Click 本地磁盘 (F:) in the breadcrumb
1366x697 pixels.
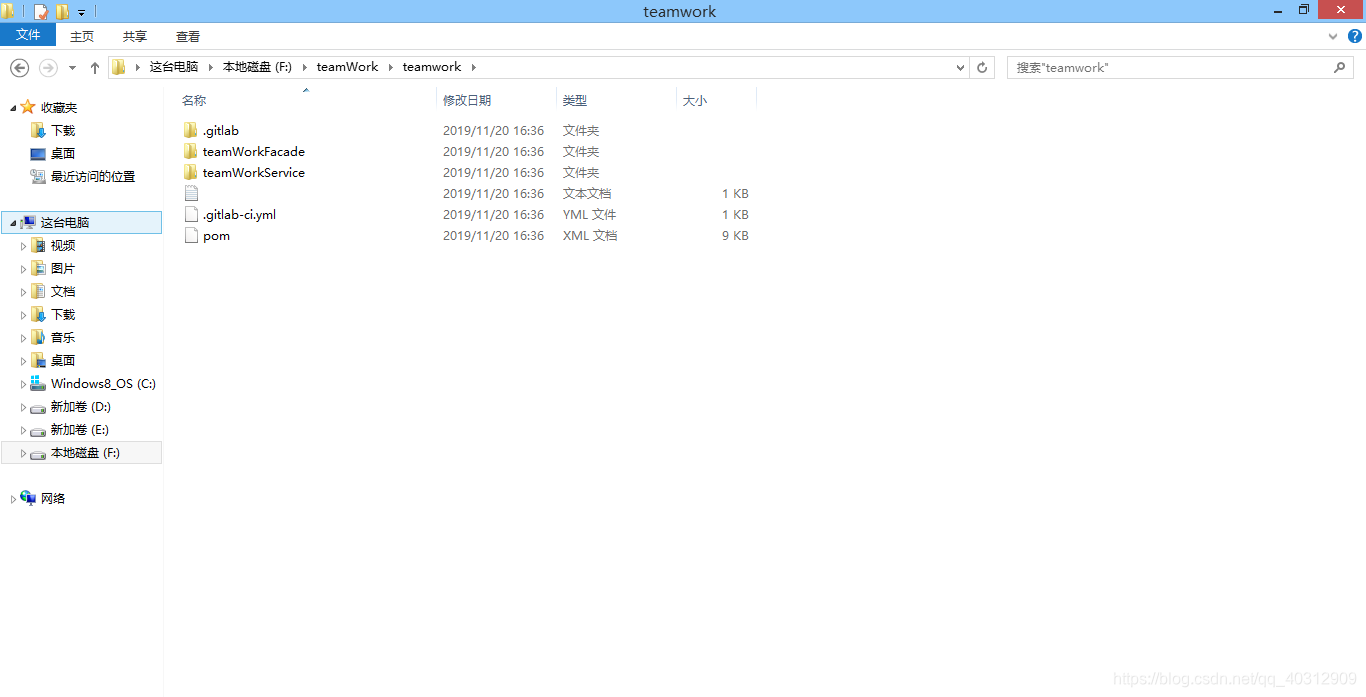(257, 67)
